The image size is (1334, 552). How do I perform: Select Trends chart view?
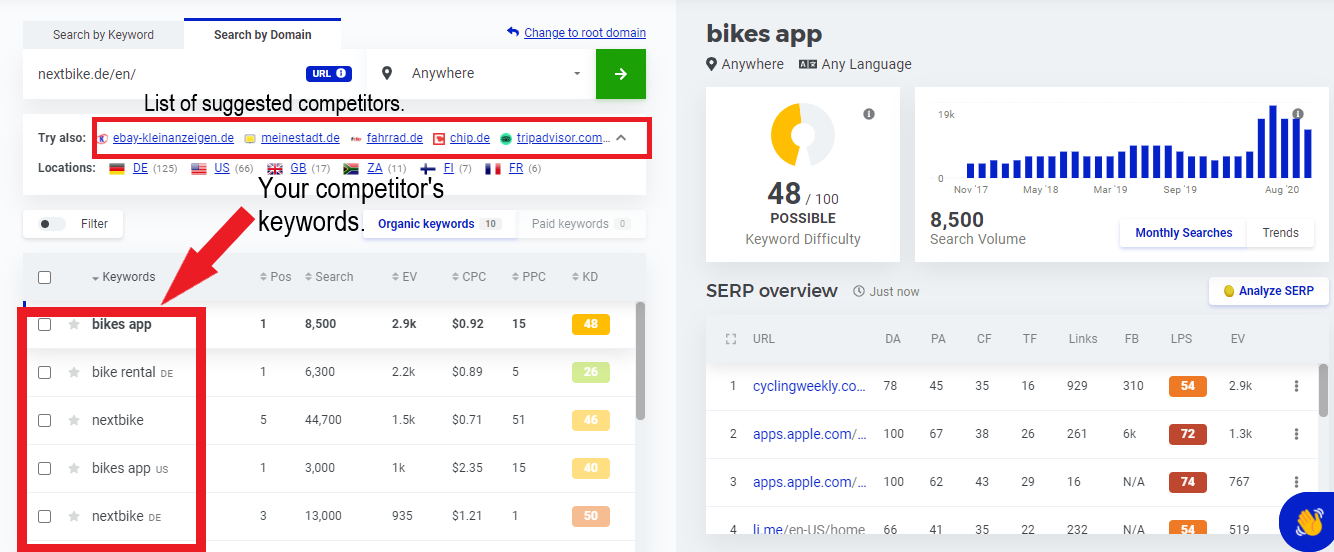[x=1280, y=233]
